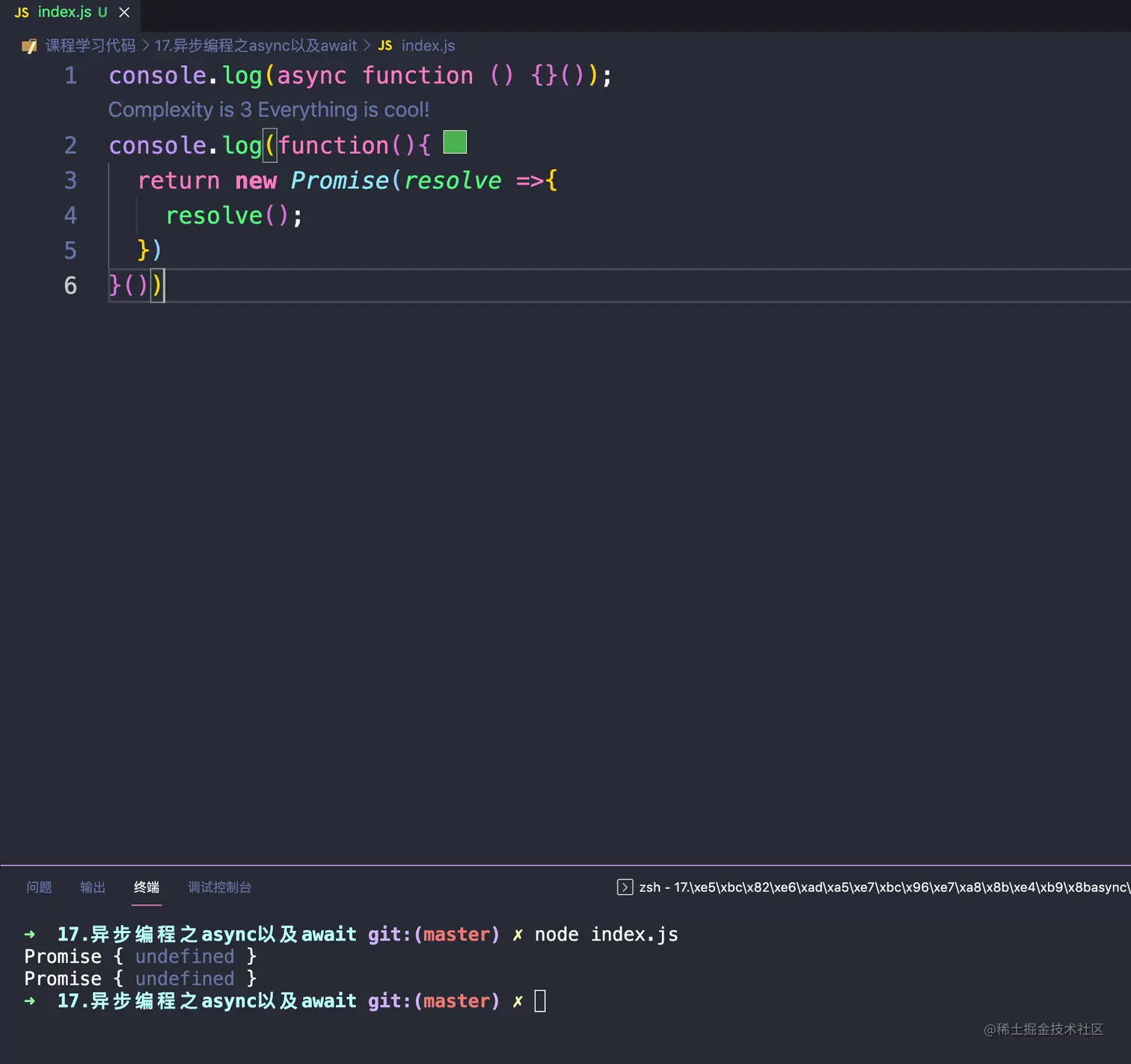Click line number 1 in gutter
Screen dimensions: 1131x1064
(71, 76)
